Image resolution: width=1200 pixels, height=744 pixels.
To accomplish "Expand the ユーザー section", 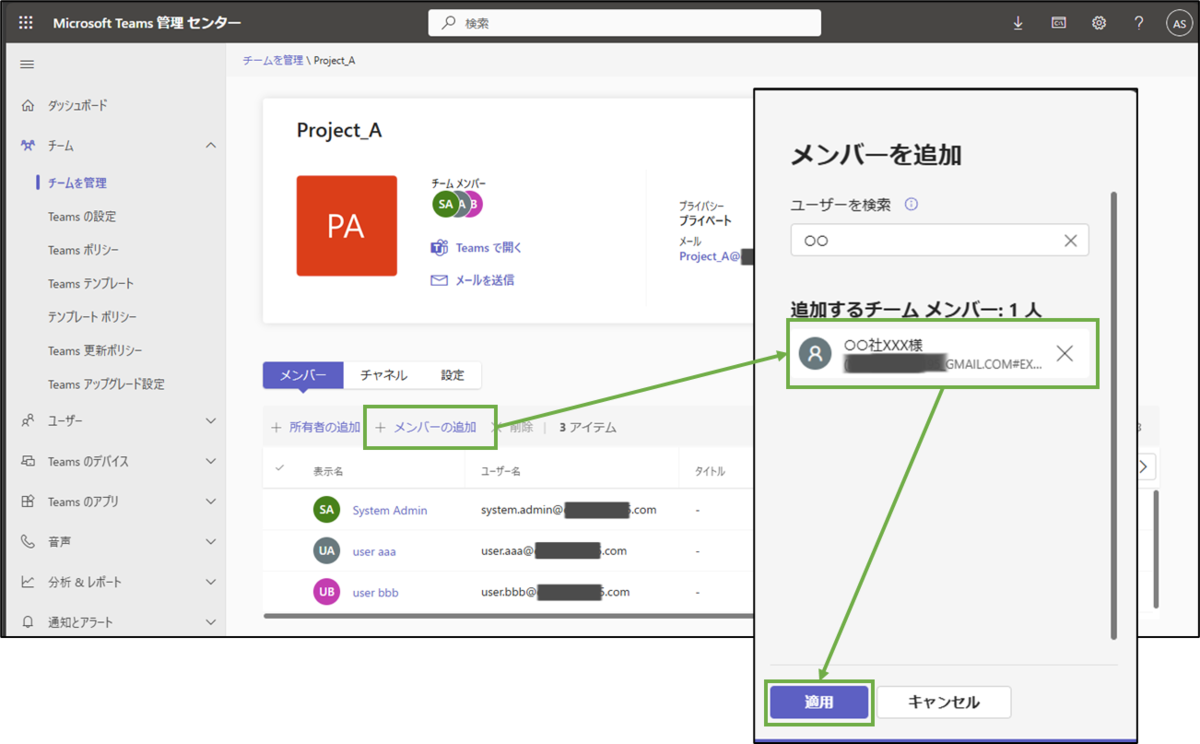I will click(x=210, y=421).
